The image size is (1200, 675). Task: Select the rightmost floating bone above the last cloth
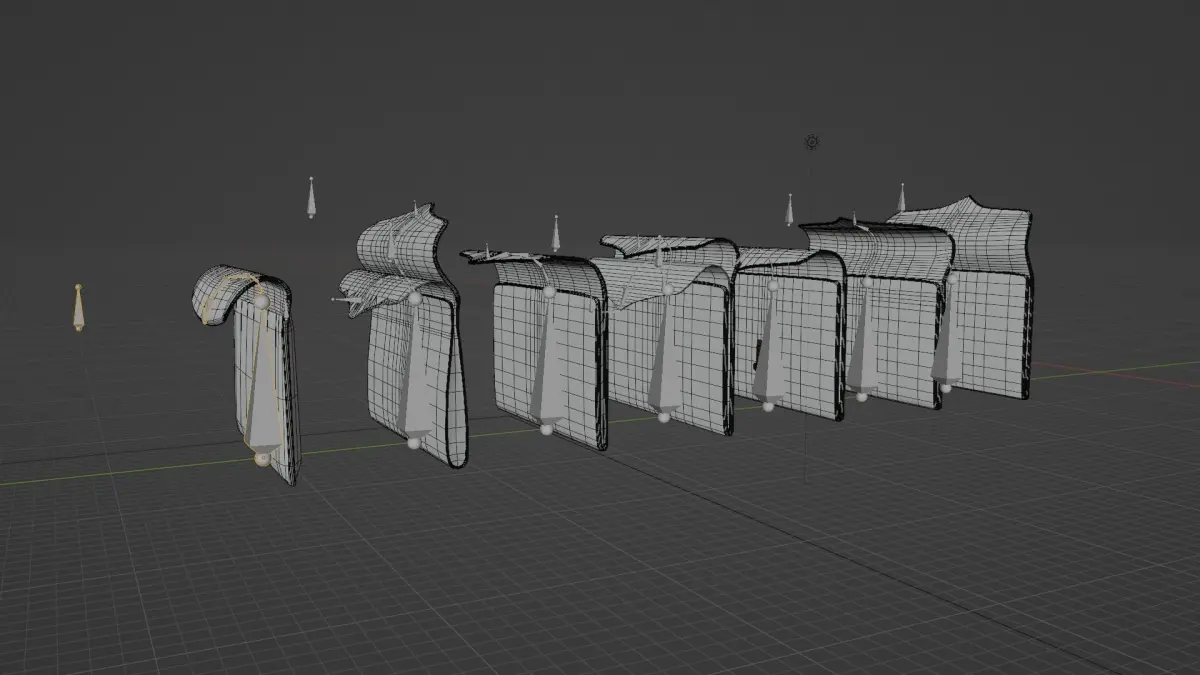902,197
